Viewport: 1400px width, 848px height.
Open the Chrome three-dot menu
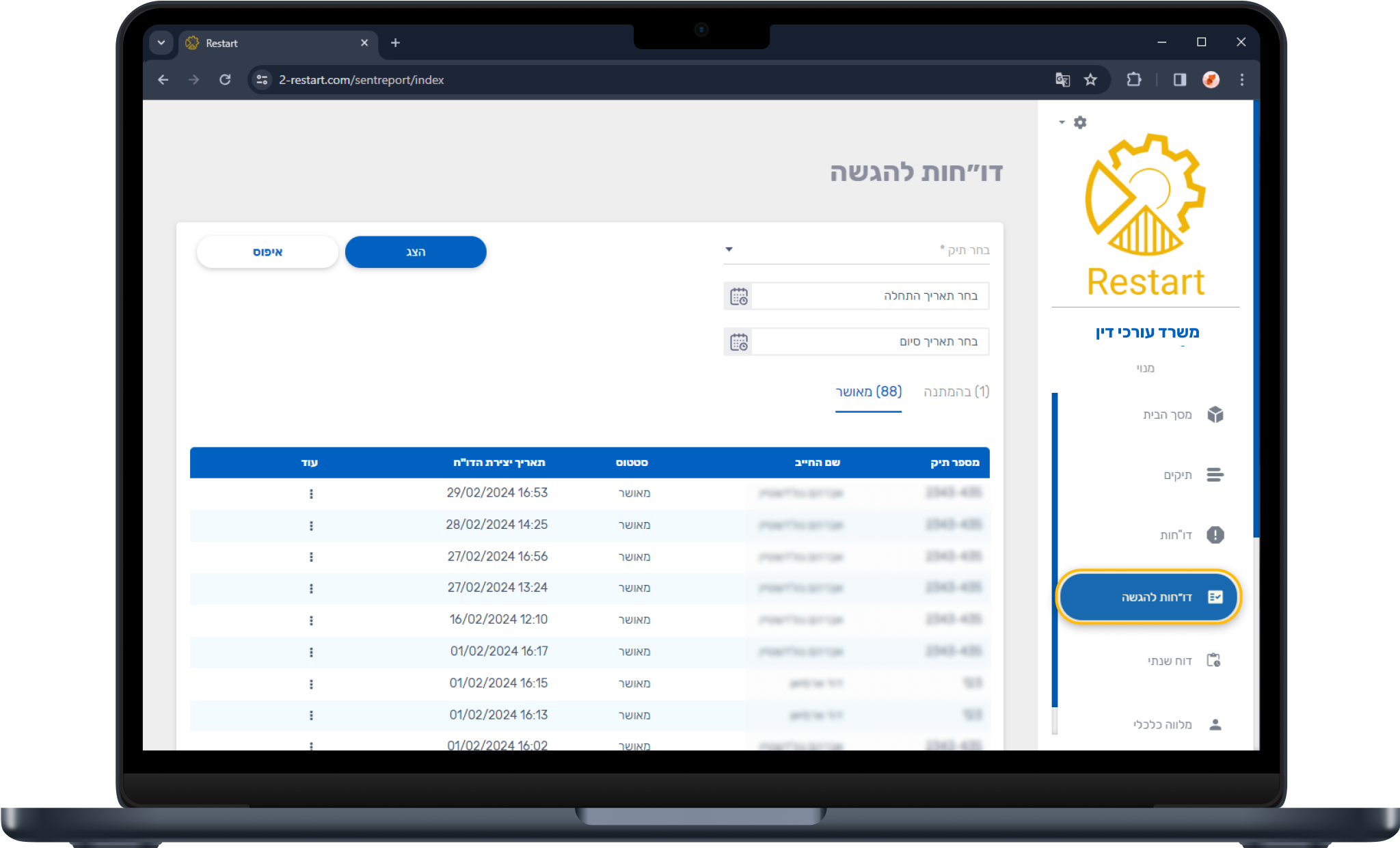coord(1242,80)
